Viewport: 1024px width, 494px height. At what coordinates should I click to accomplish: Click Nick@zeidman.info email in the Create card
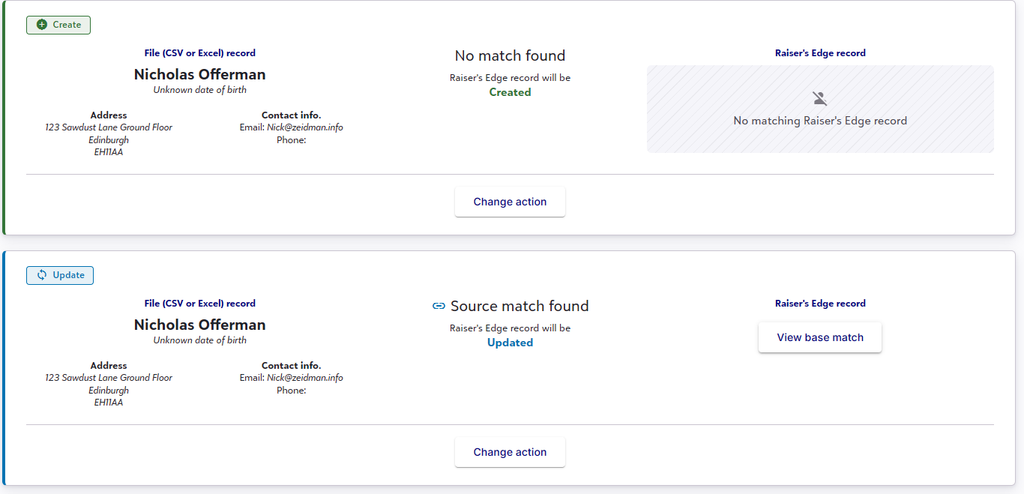point(305,127)
